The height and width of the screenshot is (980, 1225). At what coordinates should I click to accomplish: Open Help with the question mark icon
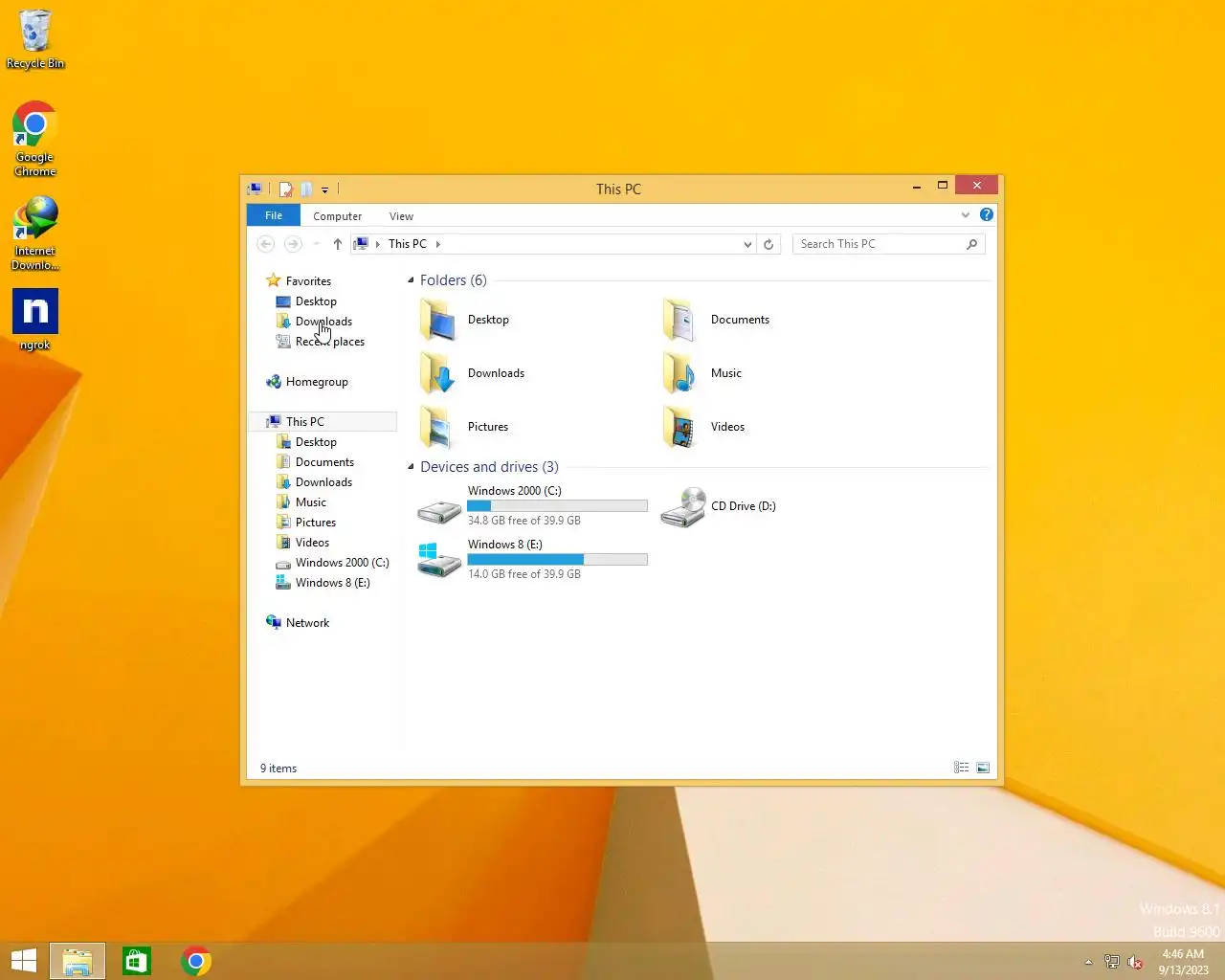click(x=987, y=215)
